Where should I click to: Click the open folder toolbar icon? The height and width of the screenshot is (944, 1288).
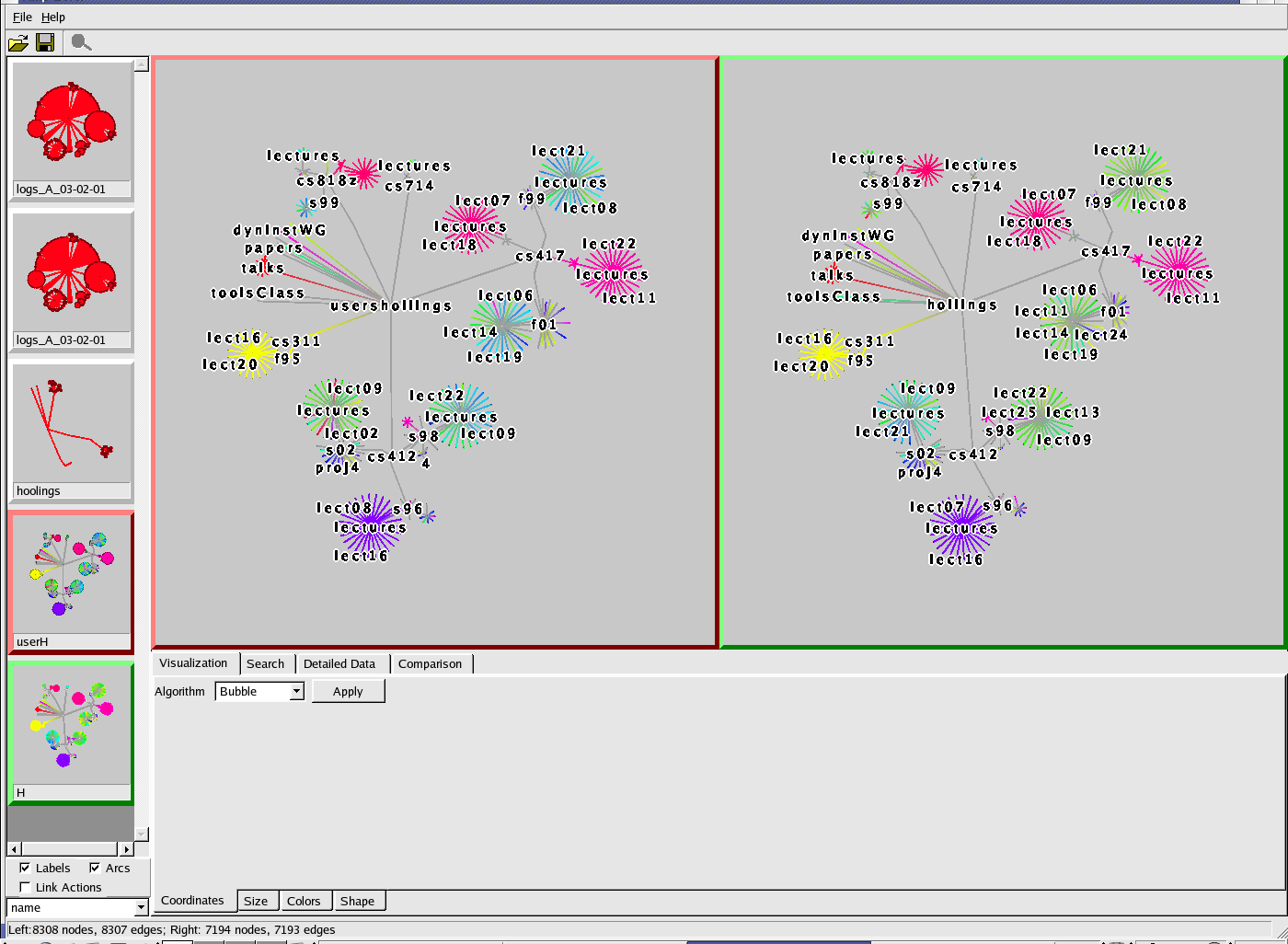[x=17, y=42]
